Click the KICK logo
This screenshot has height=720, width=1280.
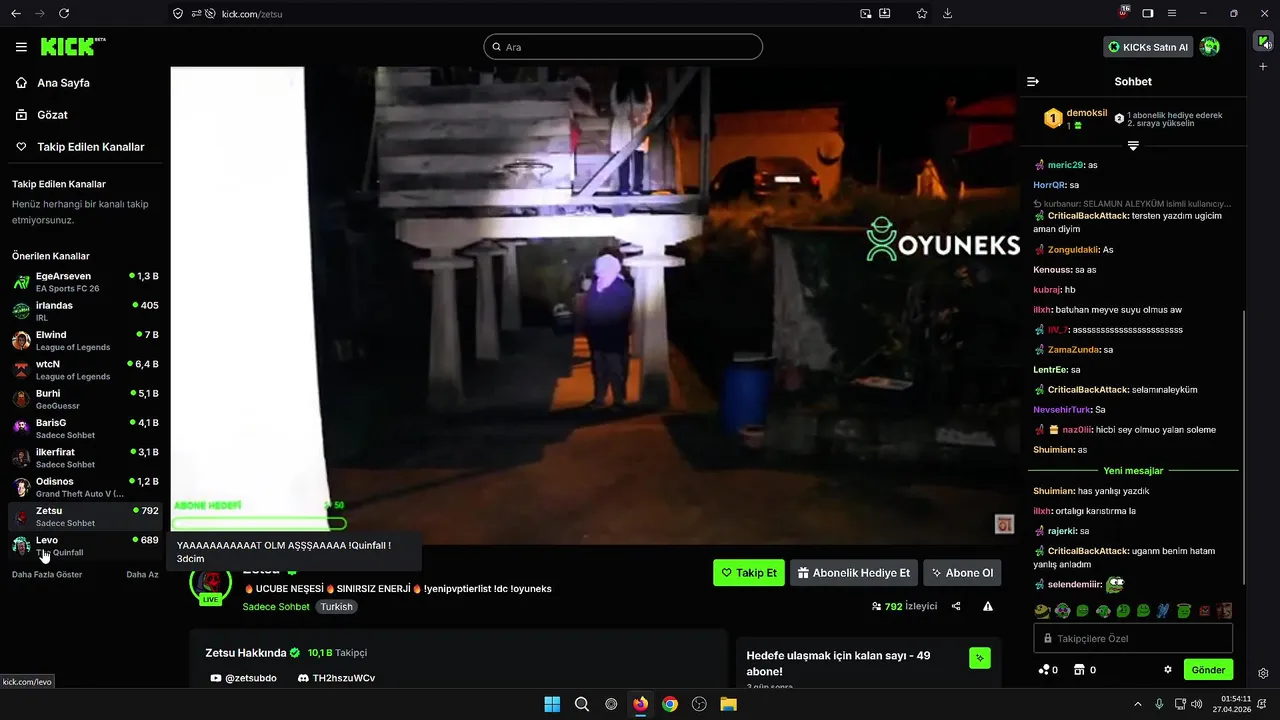pyautogui.click(x=72, y=47)
